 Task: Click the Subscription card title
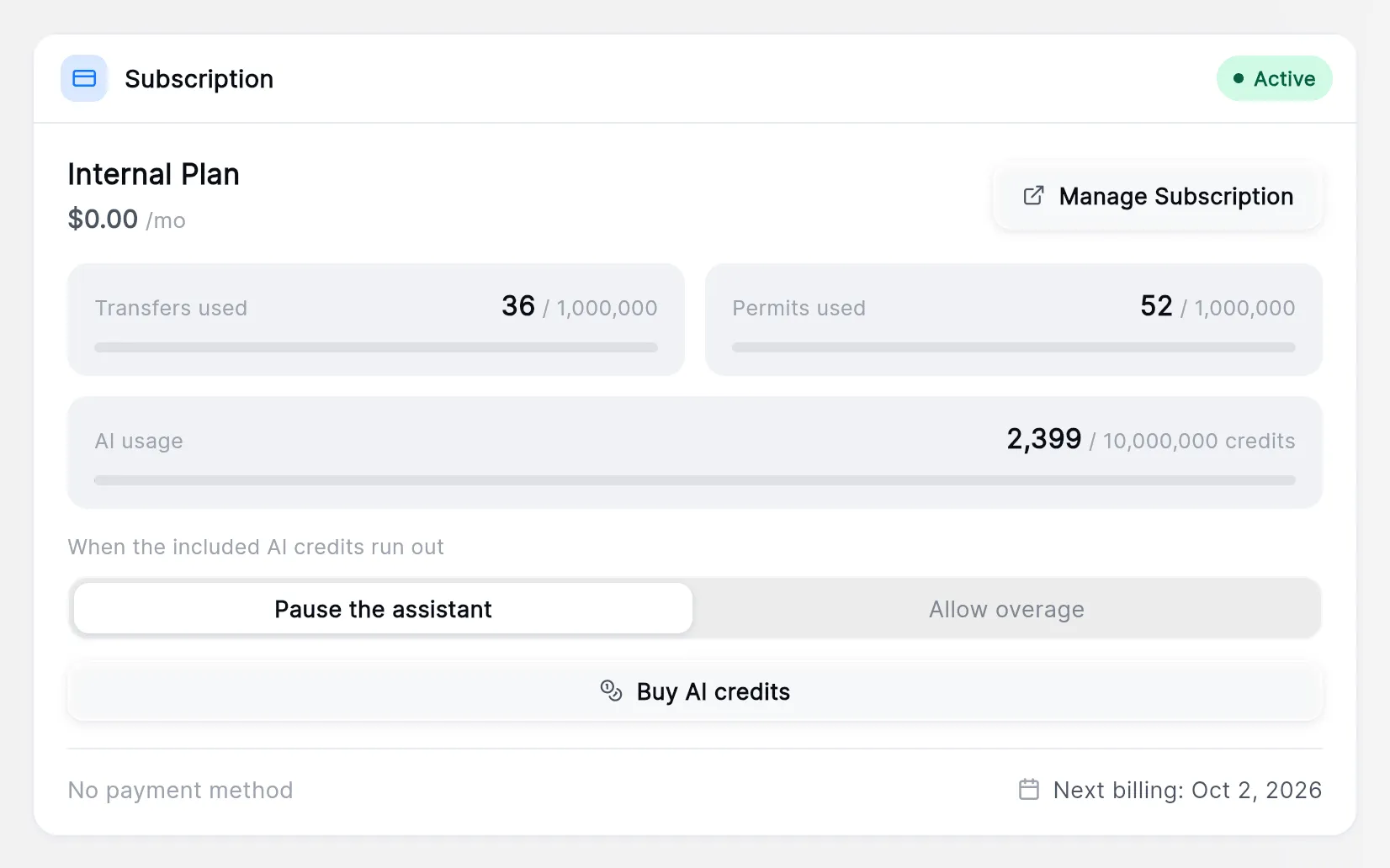pos(199,79)
